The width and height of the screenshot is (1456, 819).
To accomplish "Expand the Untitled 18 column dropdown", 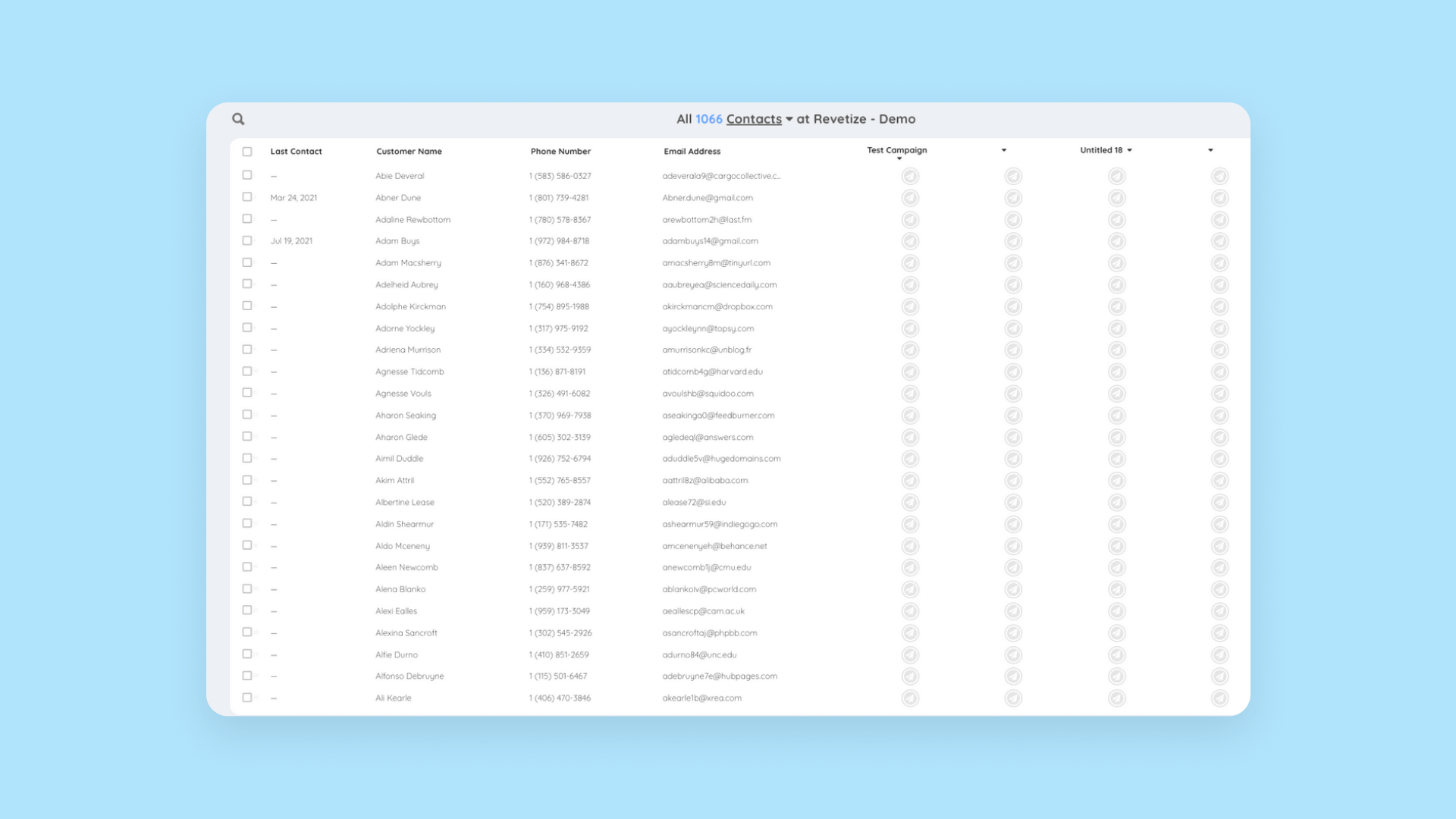I will [x=1129, y=150].
